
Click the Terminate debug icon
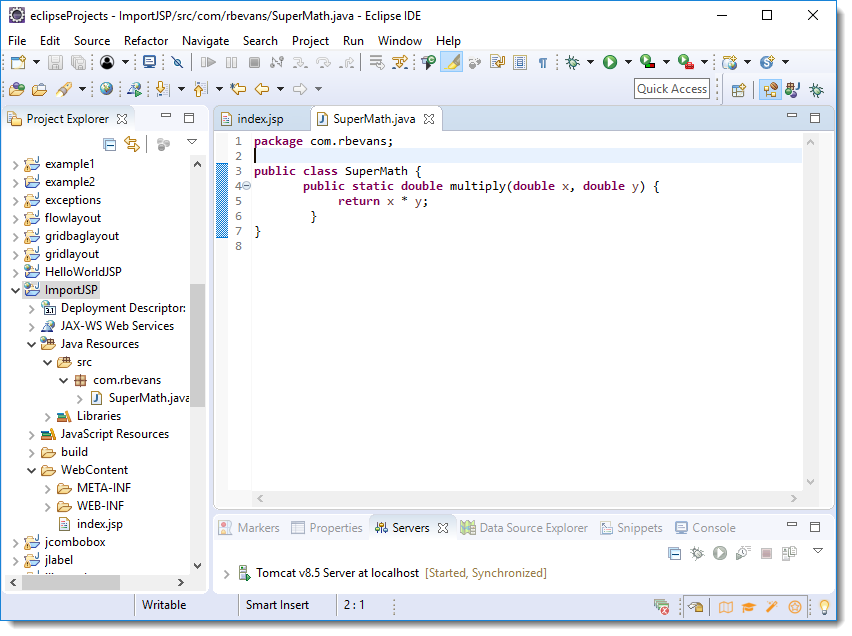(254, 63)
